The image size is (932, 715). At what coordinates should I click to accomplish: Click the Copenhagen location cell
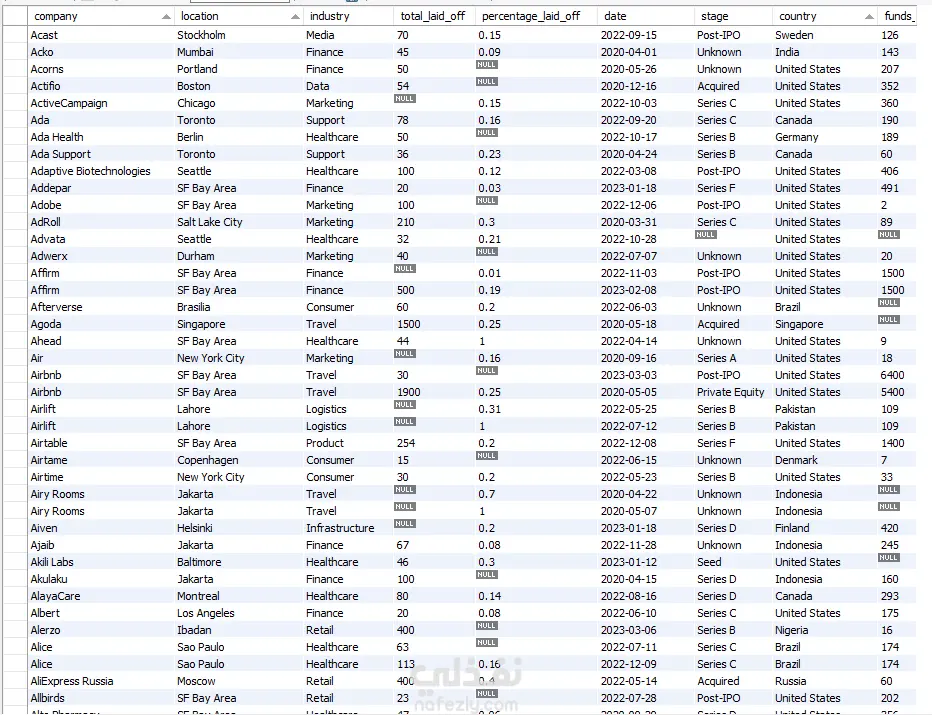[x=238, y=460]
